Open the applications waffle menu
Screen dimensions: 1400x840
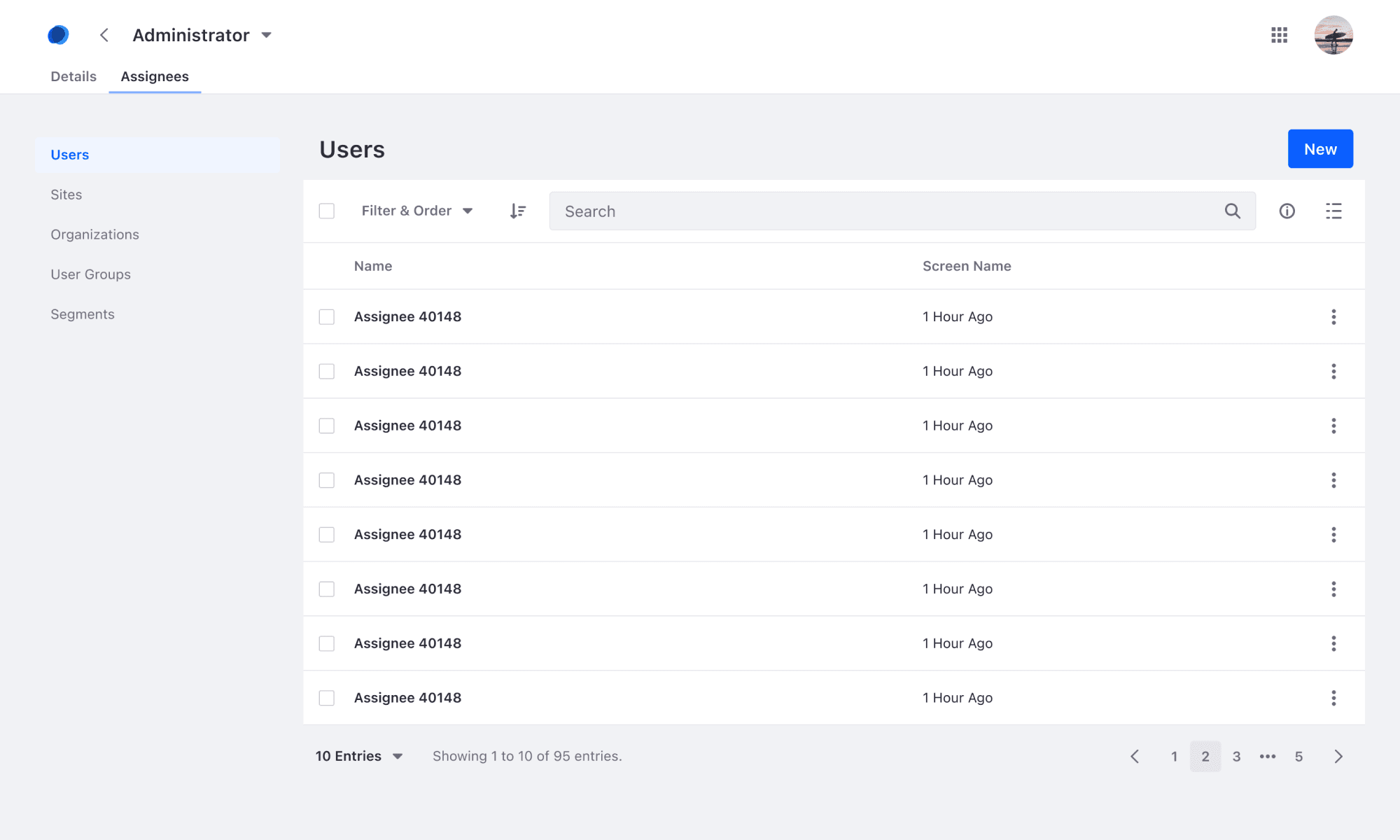[1279, 35]
